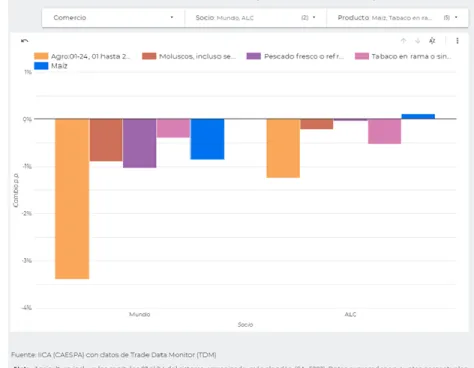Open the AZ sort options icon
474x368 pixels.
pos(432,41)
